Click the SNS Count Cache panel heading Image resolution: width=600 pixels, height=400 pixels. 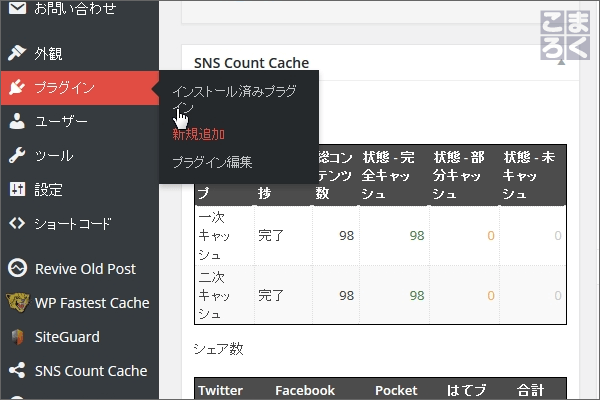pyautogui.click(x=251, y=63)
